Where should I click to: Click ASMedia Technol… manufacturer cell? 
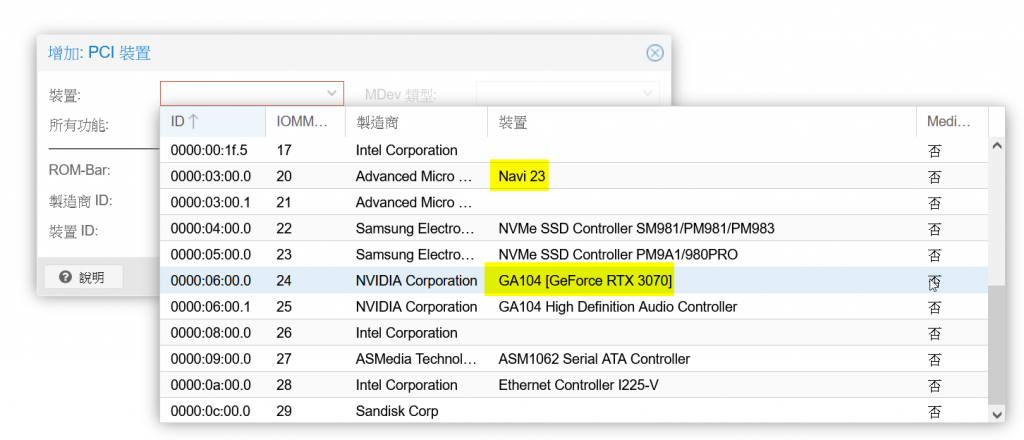pos(417,359)
